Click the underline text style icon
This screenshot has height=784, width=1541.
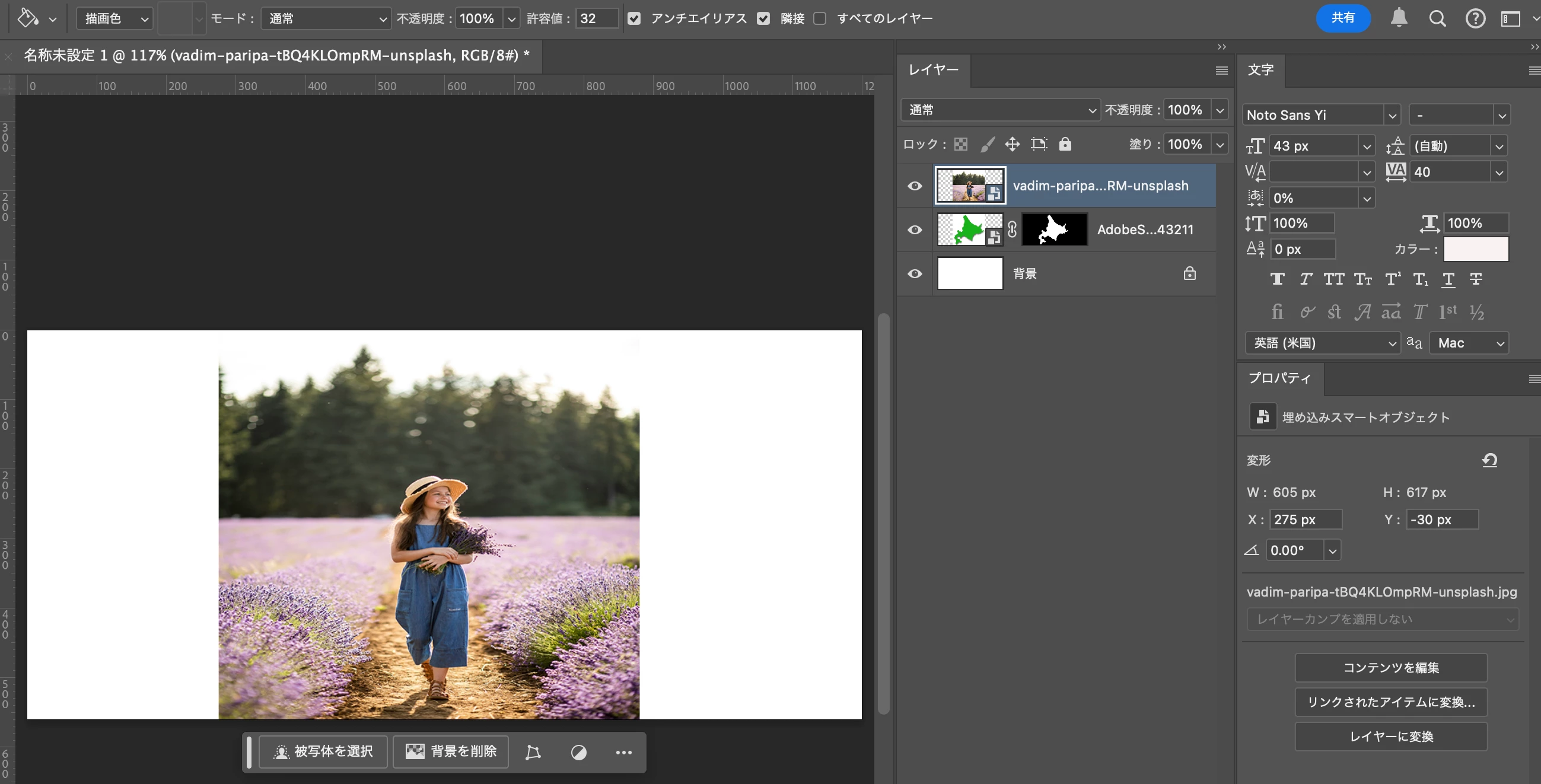[1448, 279]
